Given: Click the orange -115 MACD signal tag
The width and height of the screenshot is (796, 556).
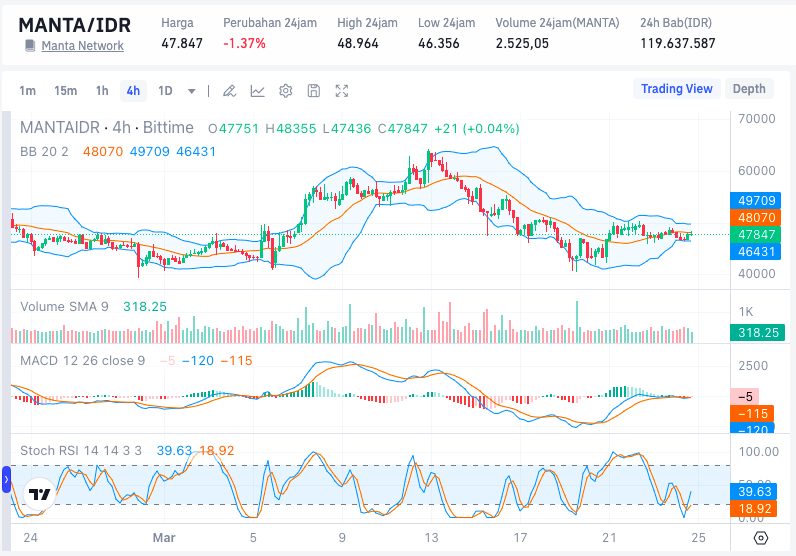Looking at the screenshot, I should point(752,414).
